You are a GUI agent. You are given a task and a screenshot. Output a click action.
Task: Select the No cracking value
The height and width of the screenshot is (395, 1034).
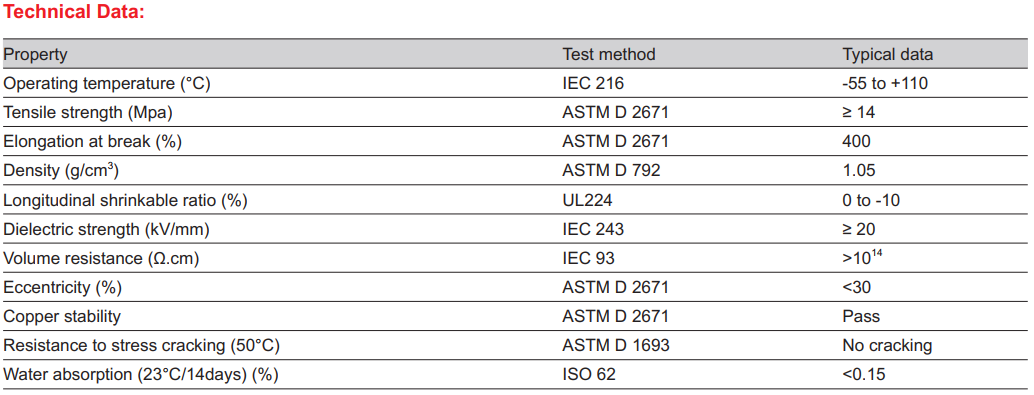coord(888,346)
